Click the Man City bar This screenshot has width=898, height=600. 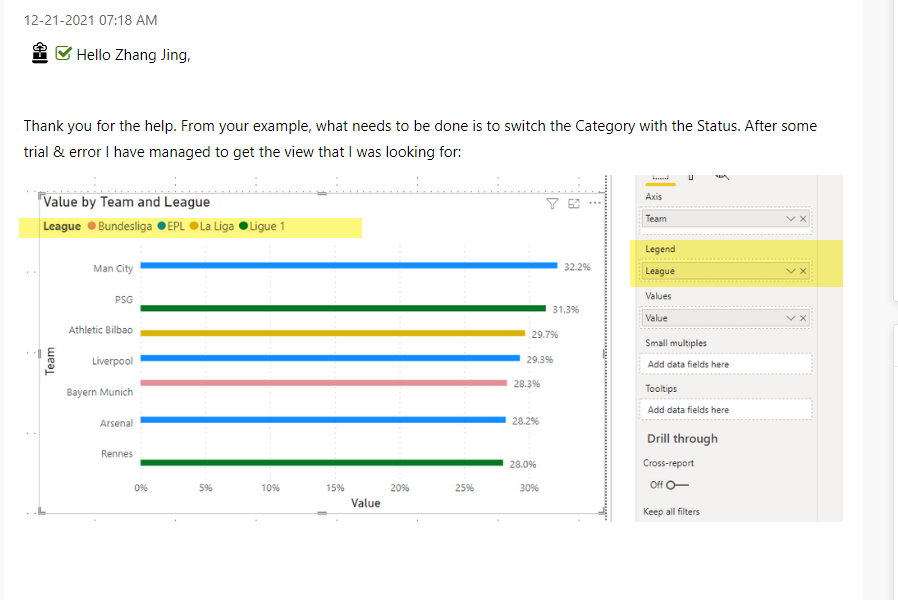pos(349,265)
